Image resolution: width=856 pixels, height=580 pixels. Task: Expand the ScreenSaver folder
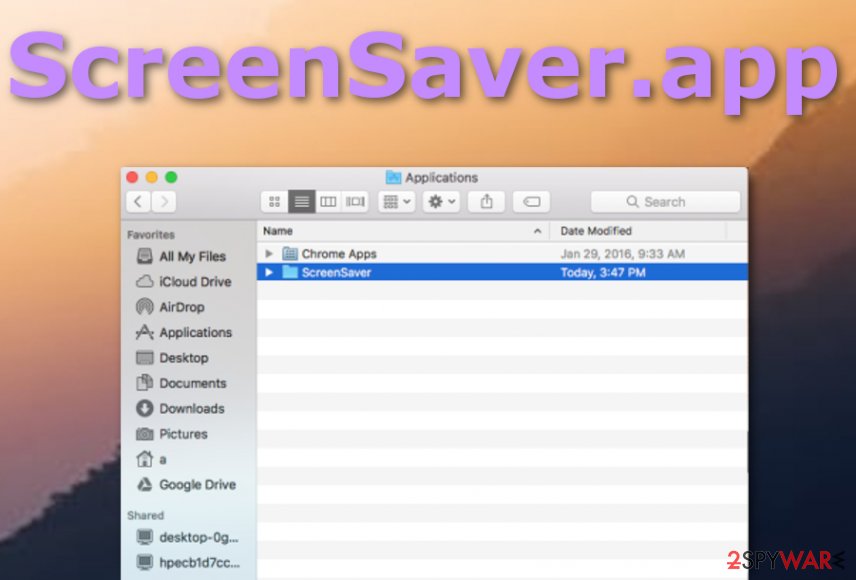267,272
